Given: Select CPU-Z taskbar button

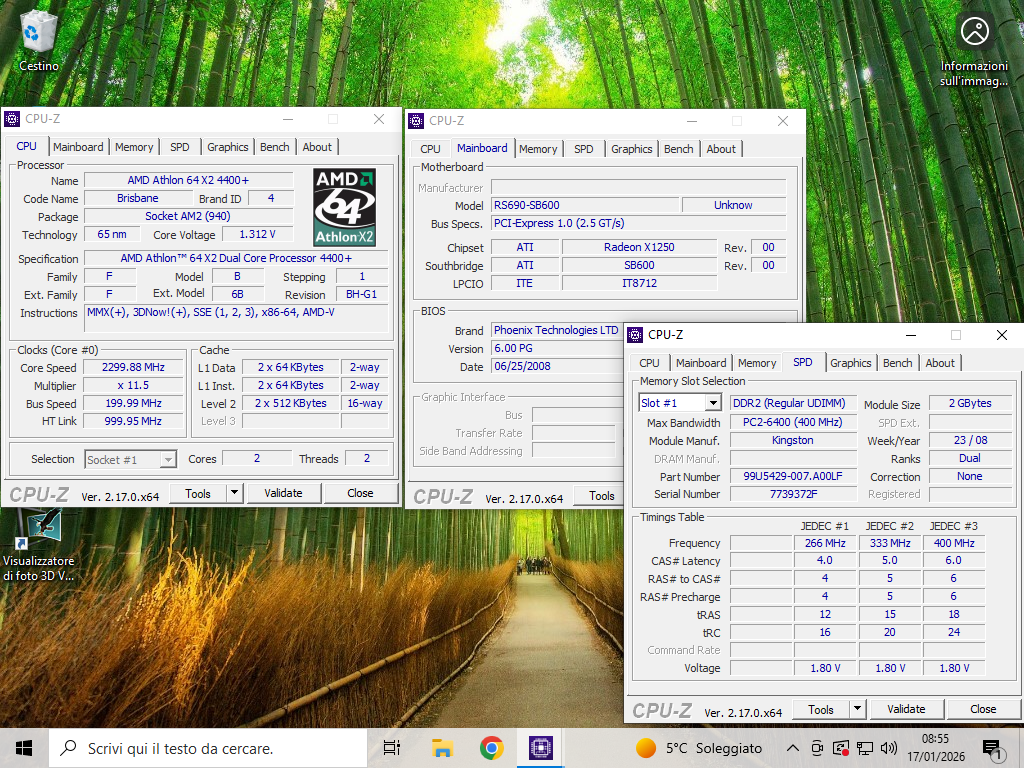Looking at the screenshot, I should 541,748.
